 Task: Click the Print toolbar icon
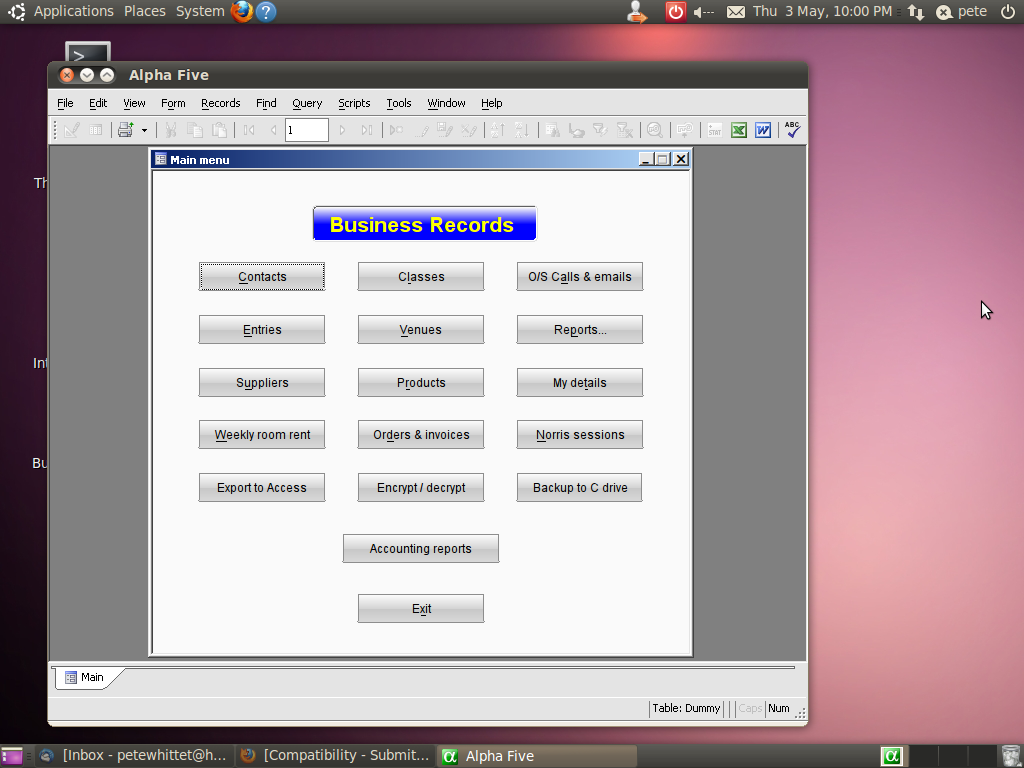125,130
